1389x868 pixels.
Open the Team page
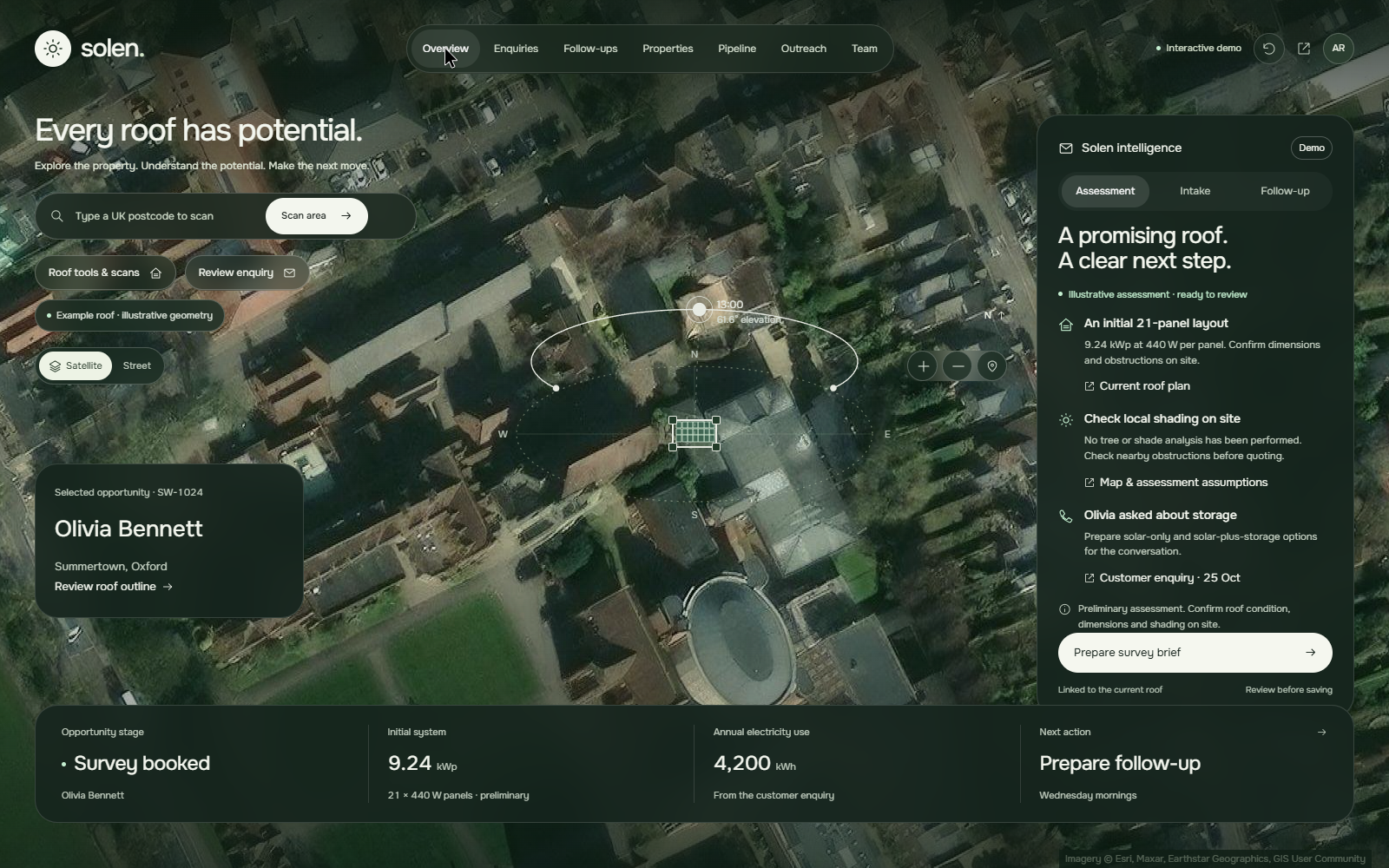coord(864,49)
